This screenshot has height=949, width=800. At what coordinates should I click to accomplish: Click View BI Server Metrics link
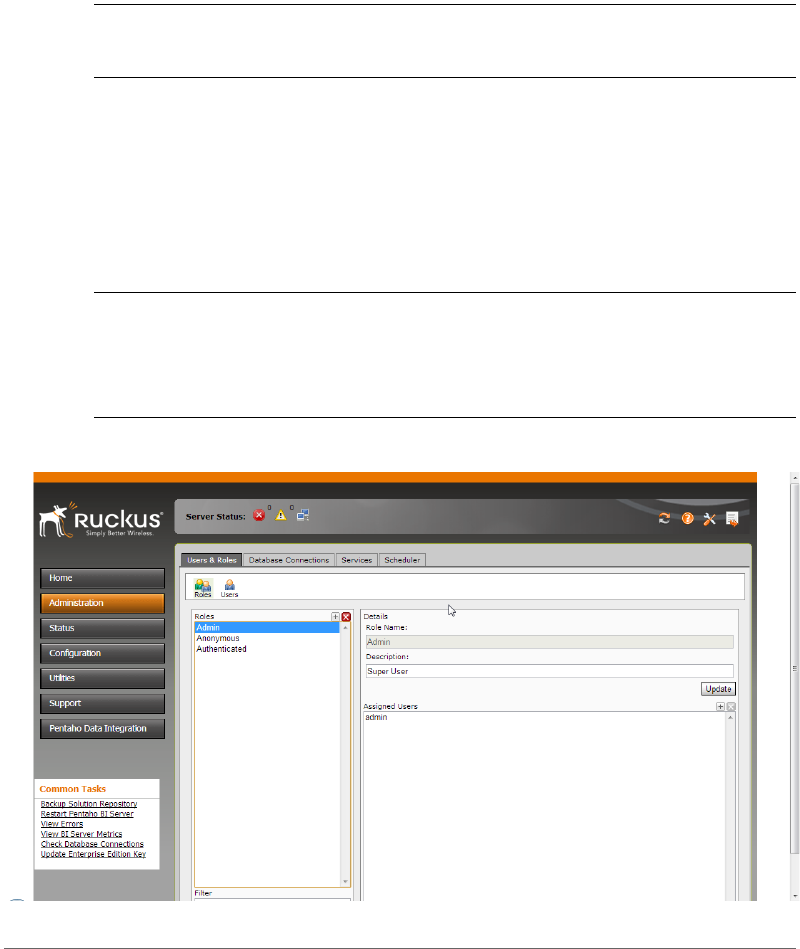[x=81, y=834]
